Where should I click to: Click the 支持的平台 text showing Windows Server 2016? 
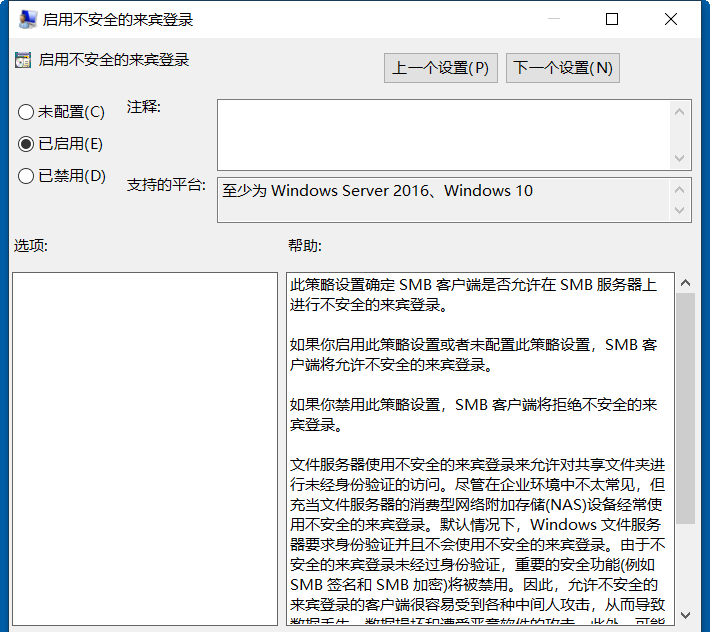(x=378, y=191)
